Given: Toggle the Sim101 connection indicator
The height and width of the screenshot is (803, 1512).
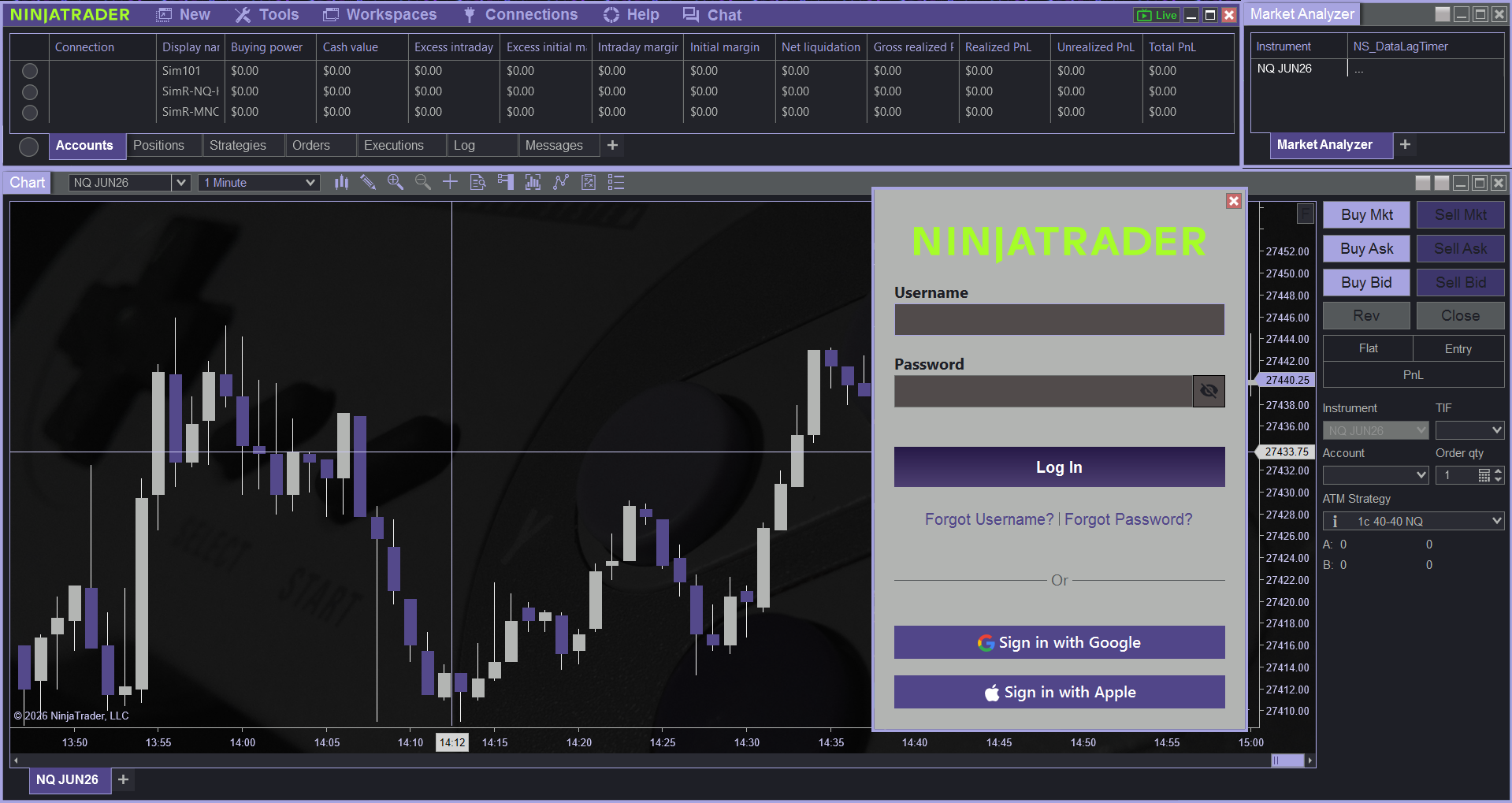Looking at the screenshot, I should [30, 71].
